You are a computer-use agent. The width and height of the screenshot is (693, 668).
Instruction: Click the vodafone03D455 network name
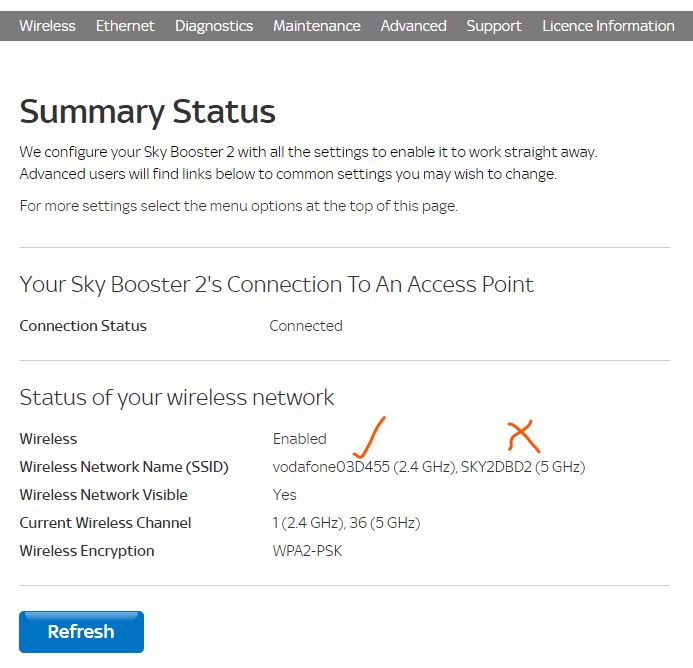click(330, 467)
